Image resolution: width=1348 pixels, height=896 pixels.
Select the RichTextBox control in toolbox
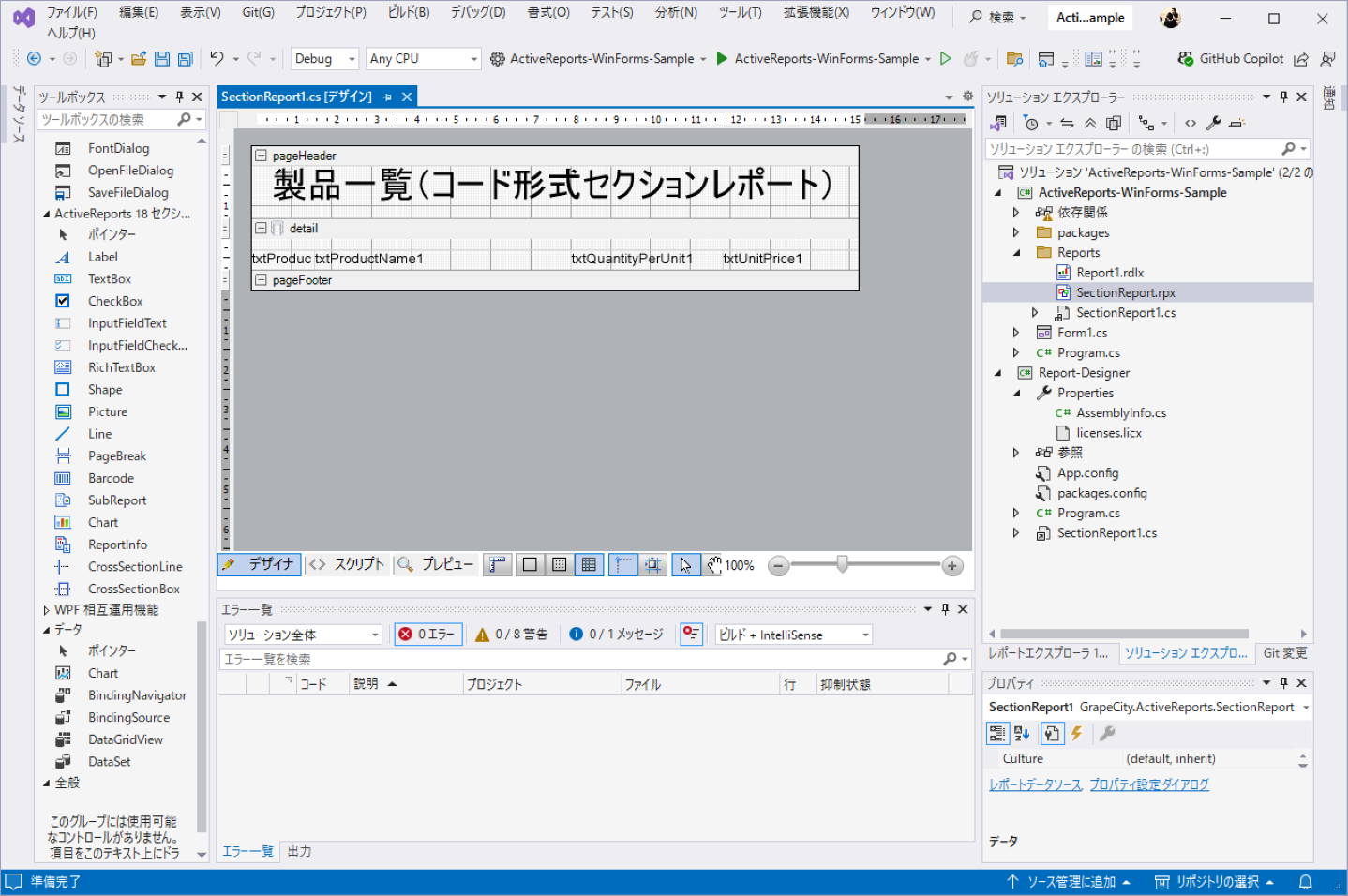(x=122, y=368)
